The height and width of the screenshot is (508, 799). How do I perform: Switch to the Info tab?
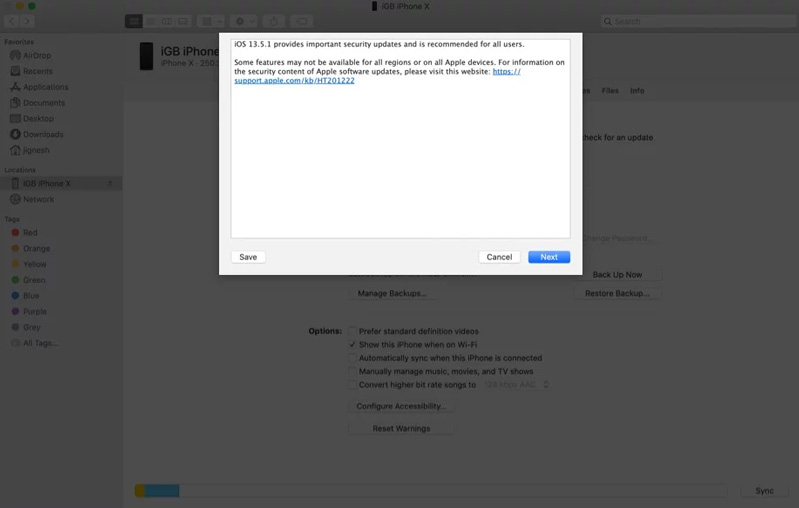pyautogui.click(x=637, y=90)
